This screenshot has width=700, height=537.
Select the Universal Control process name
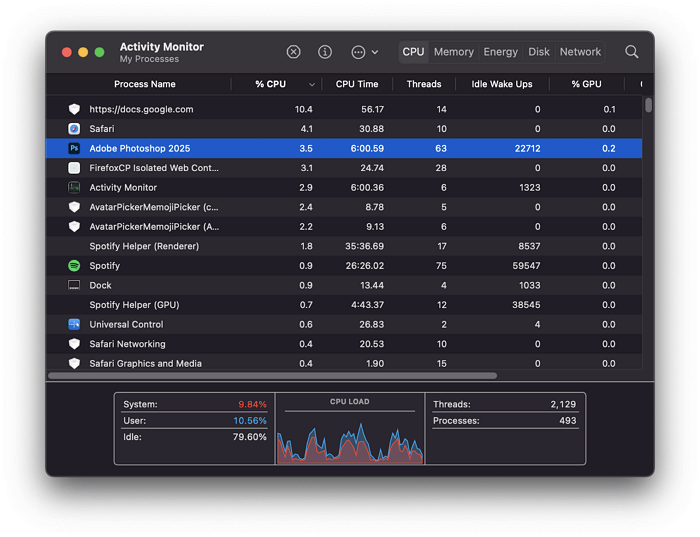(126, 324)
